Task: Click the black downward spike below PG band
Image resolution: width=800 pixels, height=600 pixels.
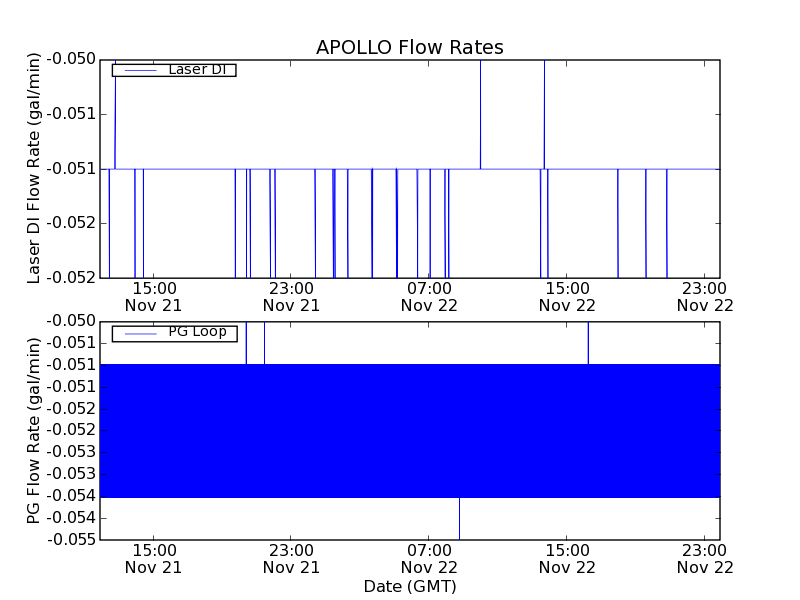Action: pos(459,518)
